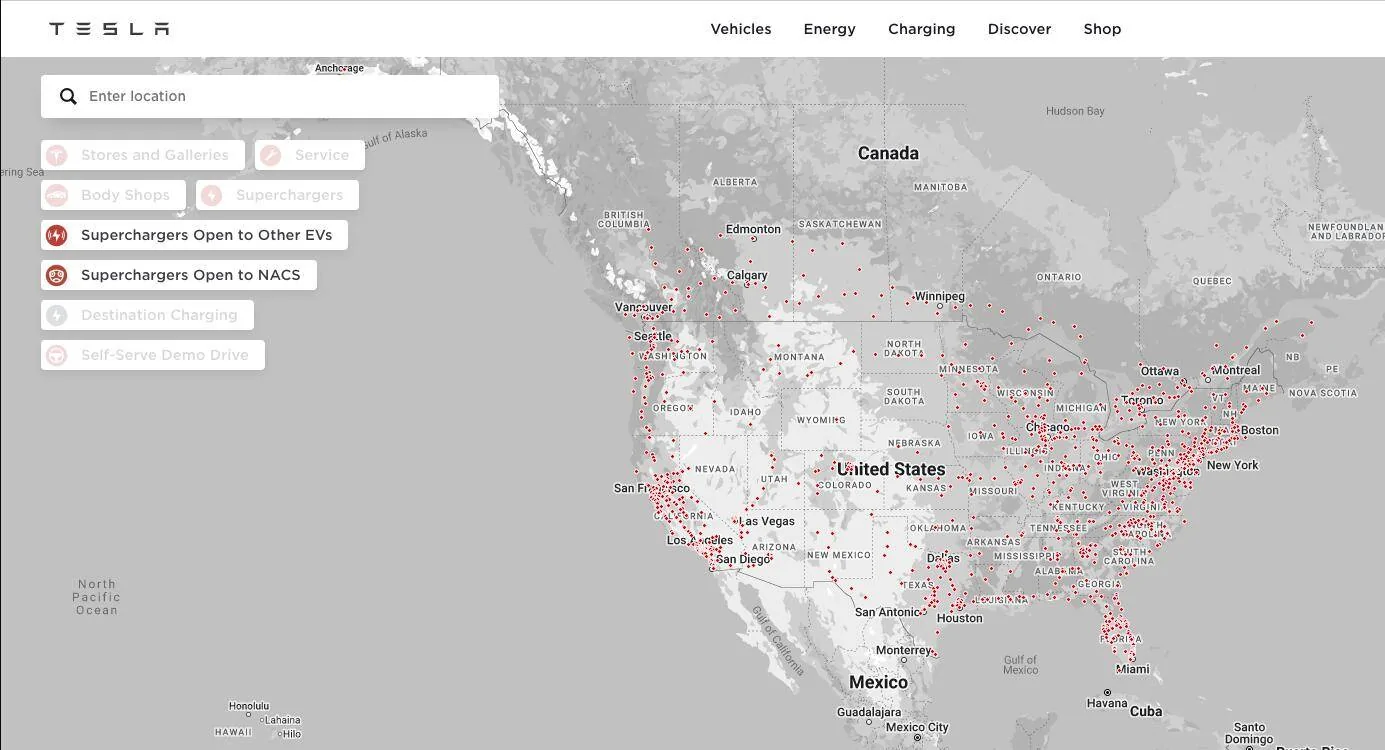
Task: Click the Stores and Galleries filter icon
Action: click(57, 155)
